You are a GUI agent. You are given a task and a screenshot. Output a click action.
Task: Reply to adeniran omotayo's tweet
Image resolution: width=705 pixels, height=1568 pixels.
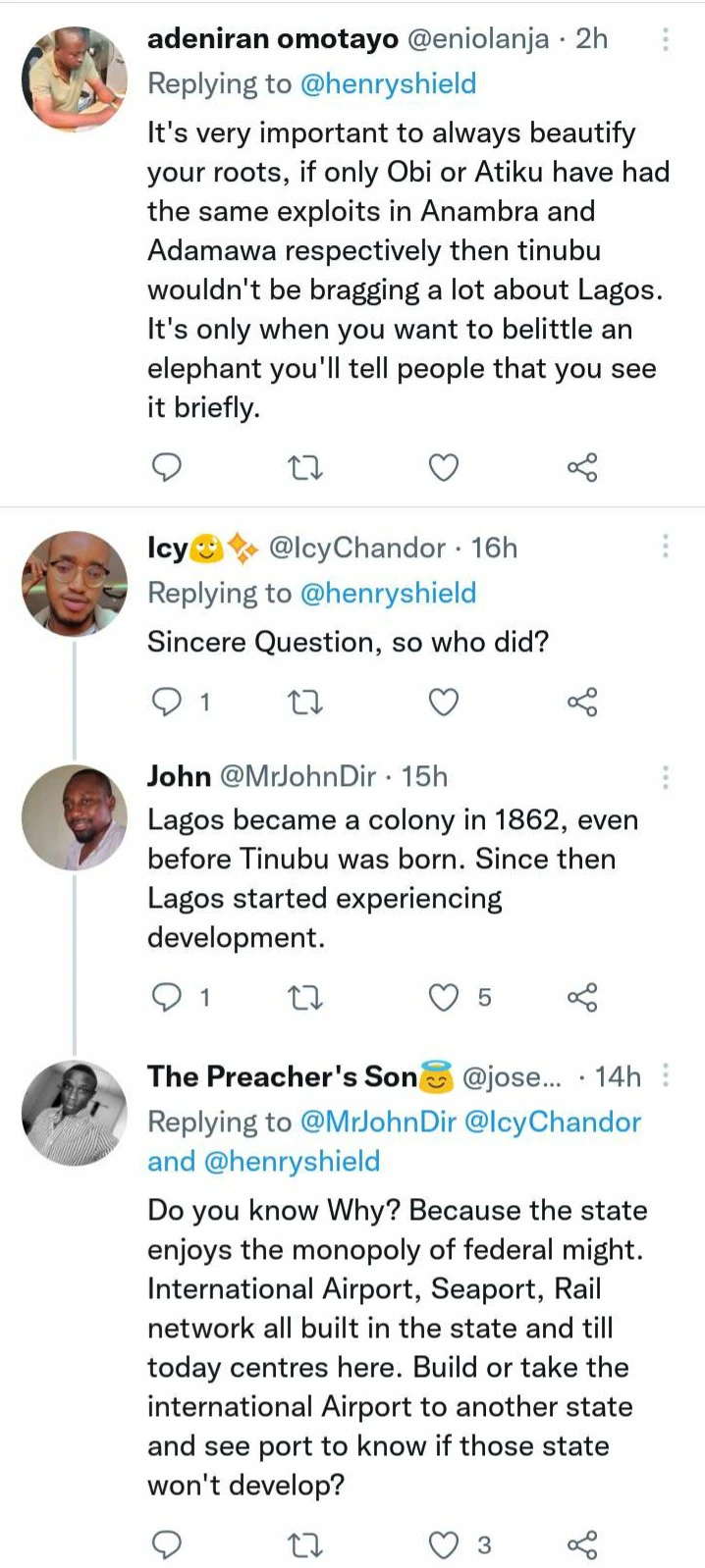[168, 468]
